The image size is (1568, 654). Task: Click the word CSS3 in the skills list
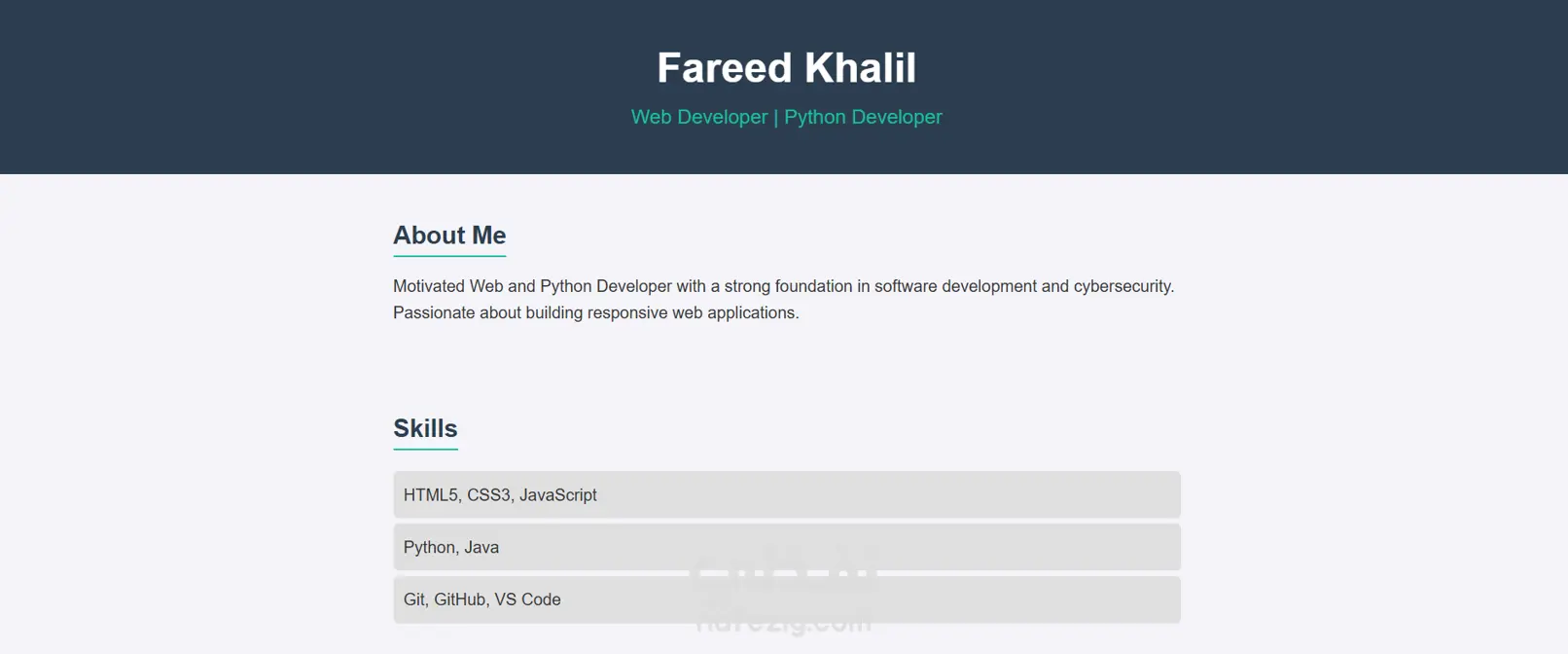pos(490,494)
